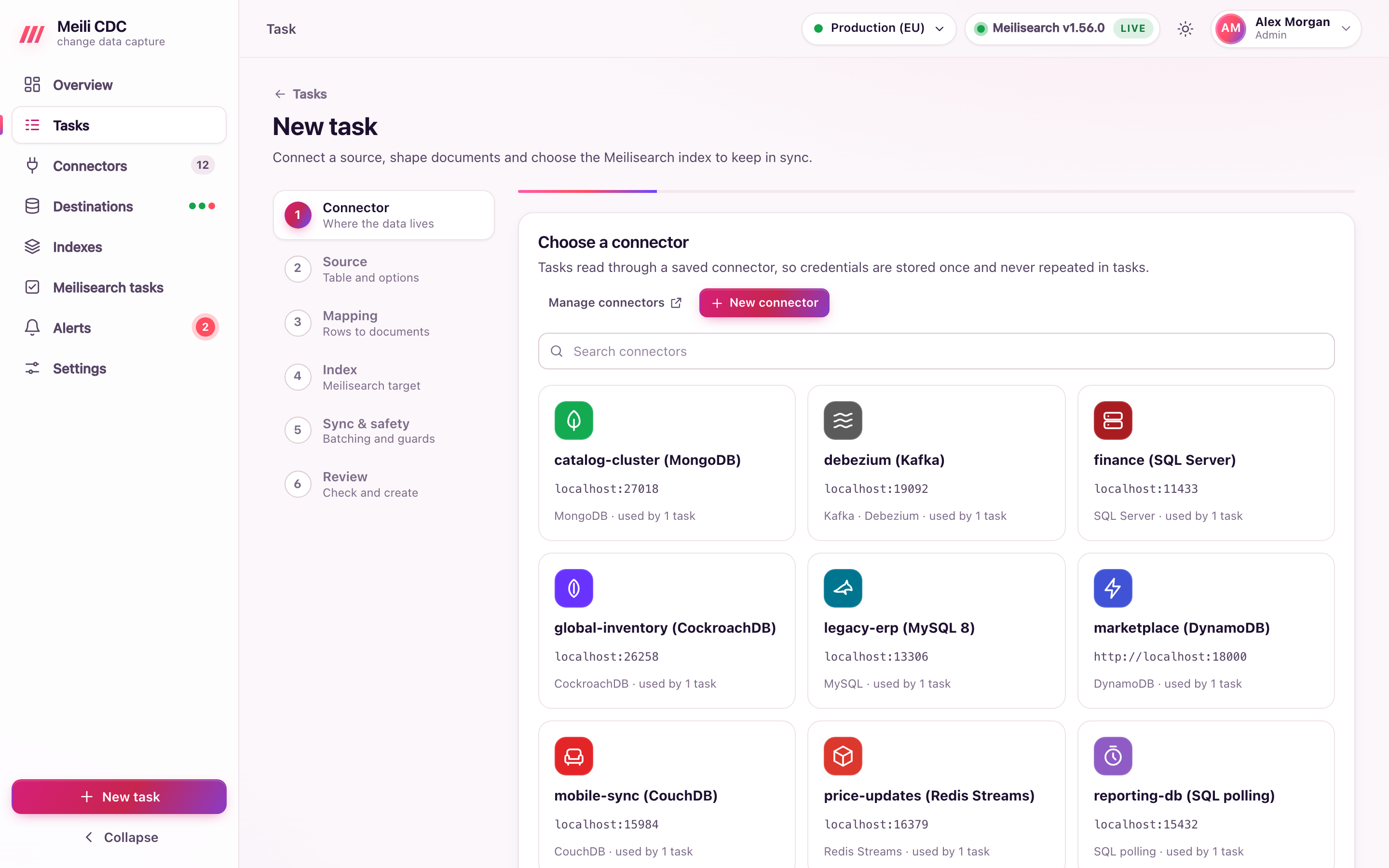Collapse the sidebar

[121, 837]
